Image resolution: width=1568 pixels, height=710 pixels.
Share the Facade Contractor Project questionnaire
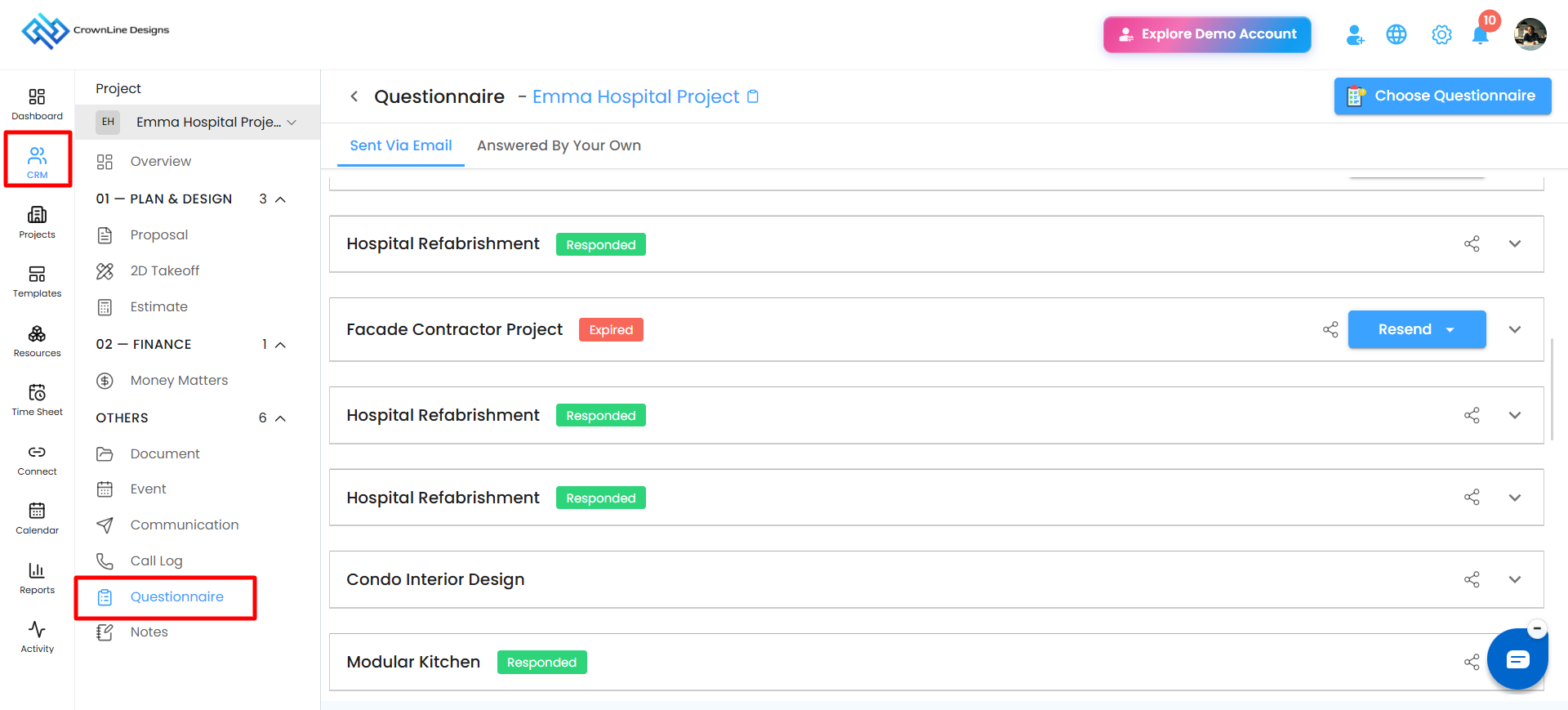tap(1330, 329)
